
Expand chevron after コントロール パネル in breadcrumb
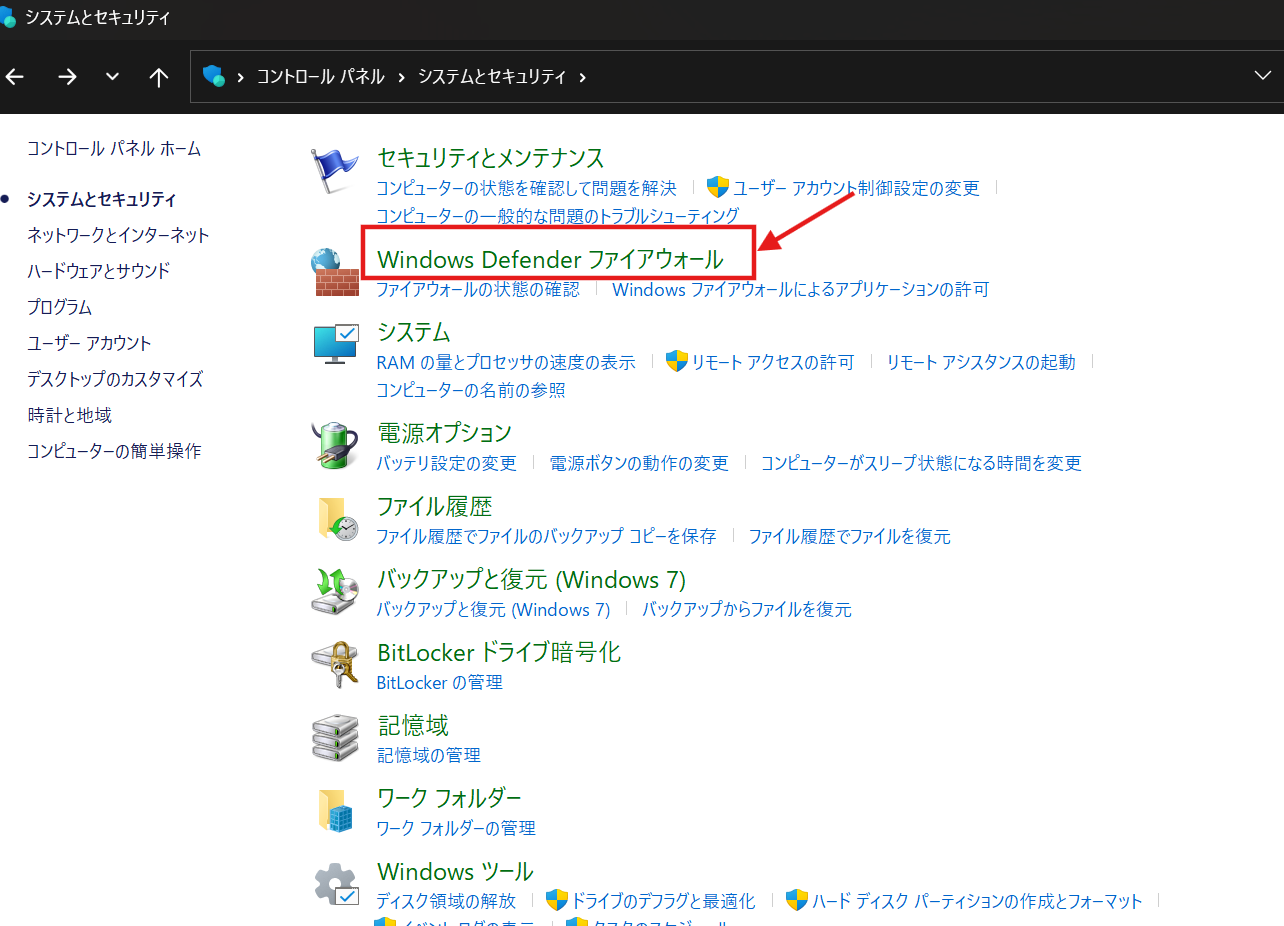(x=401, y=77)
